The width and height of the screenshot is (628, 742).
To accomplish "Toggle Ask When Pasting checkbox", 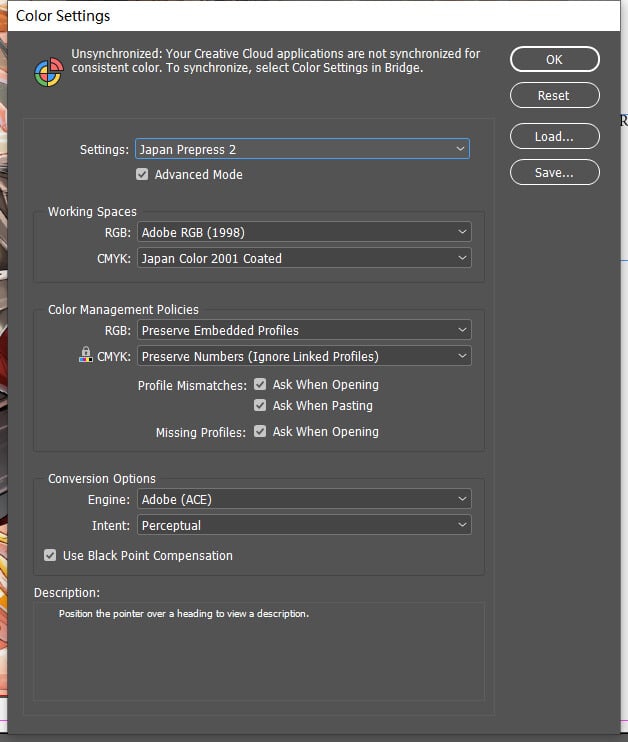I will (260, 406).
